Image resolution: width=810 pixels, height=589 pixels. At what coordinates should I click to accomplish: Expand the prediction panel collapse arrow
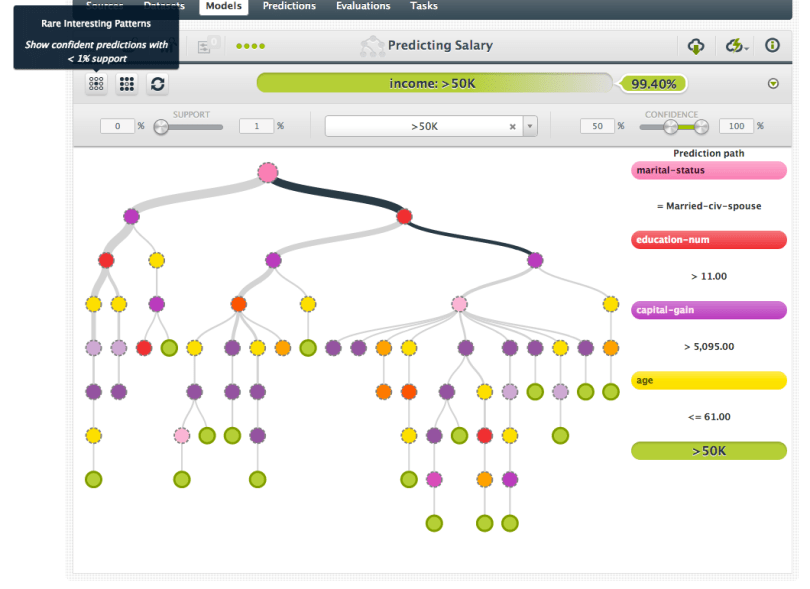(x=772, y=84)
